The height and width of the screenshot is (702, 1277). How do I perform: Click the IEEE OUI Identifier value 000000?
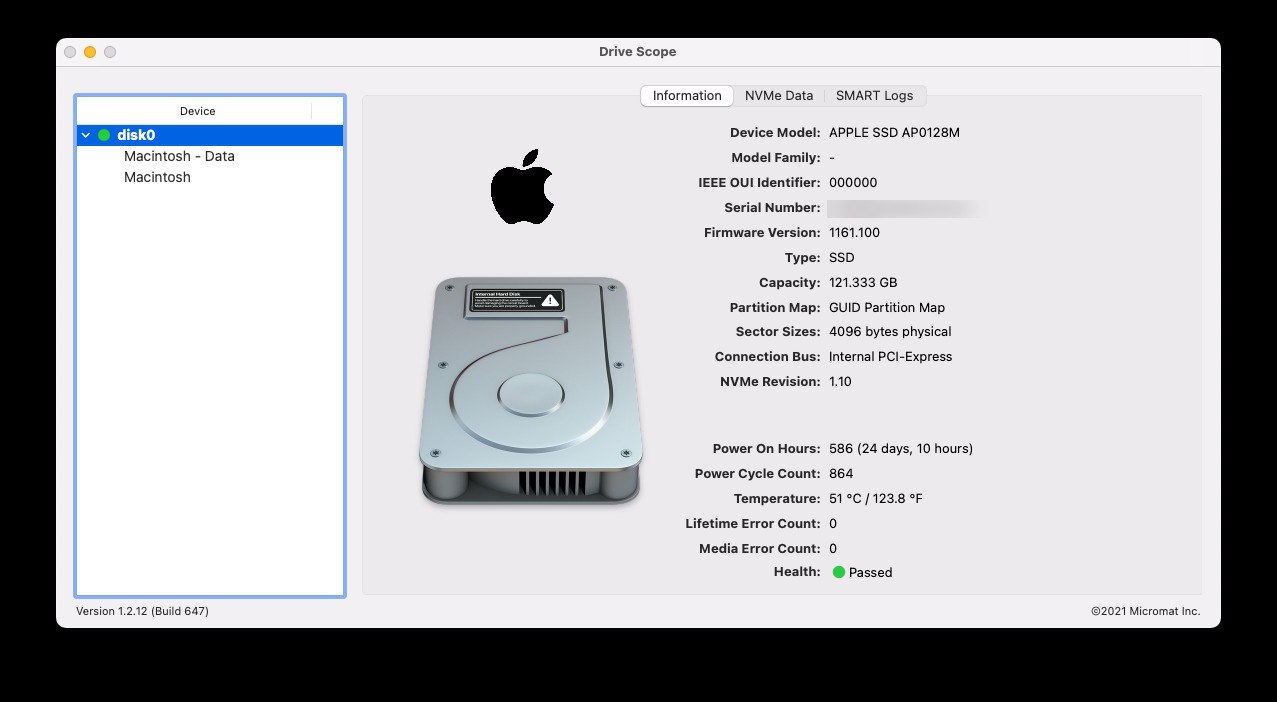pos(853,182)
